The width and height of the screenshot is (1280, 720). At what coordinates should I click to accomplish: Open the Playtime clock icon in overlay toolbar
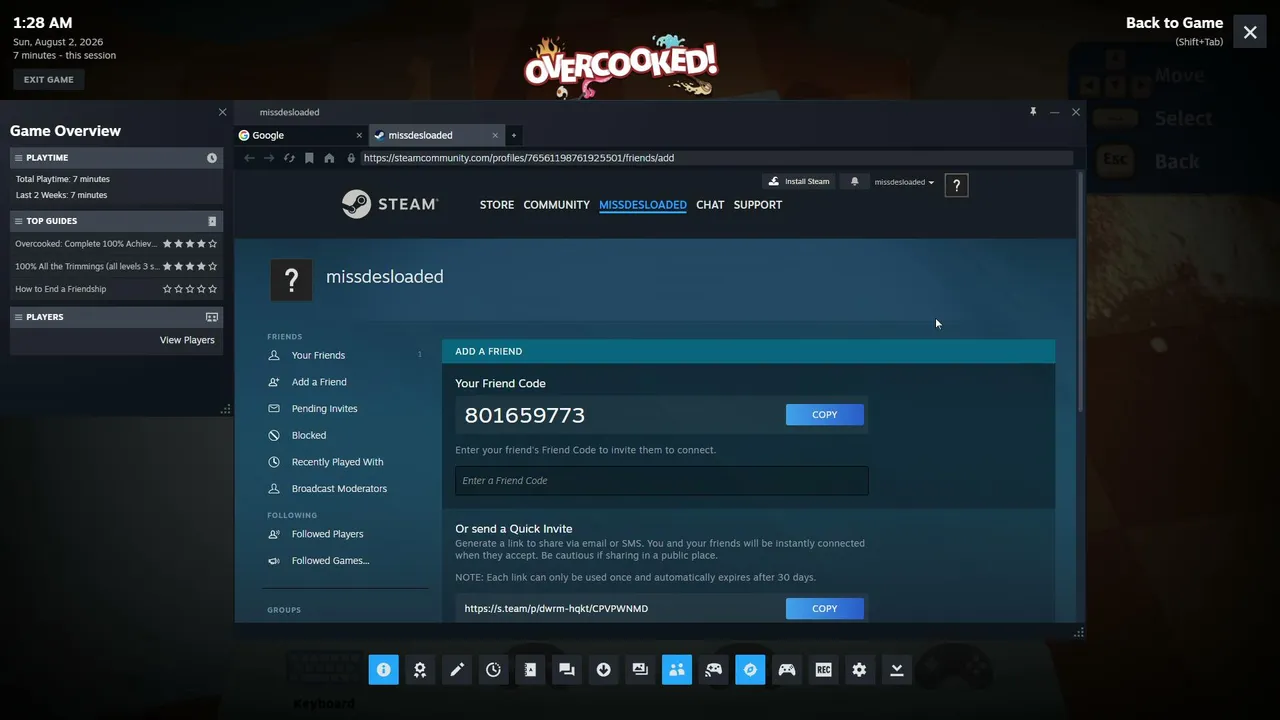tap(493, 670)
